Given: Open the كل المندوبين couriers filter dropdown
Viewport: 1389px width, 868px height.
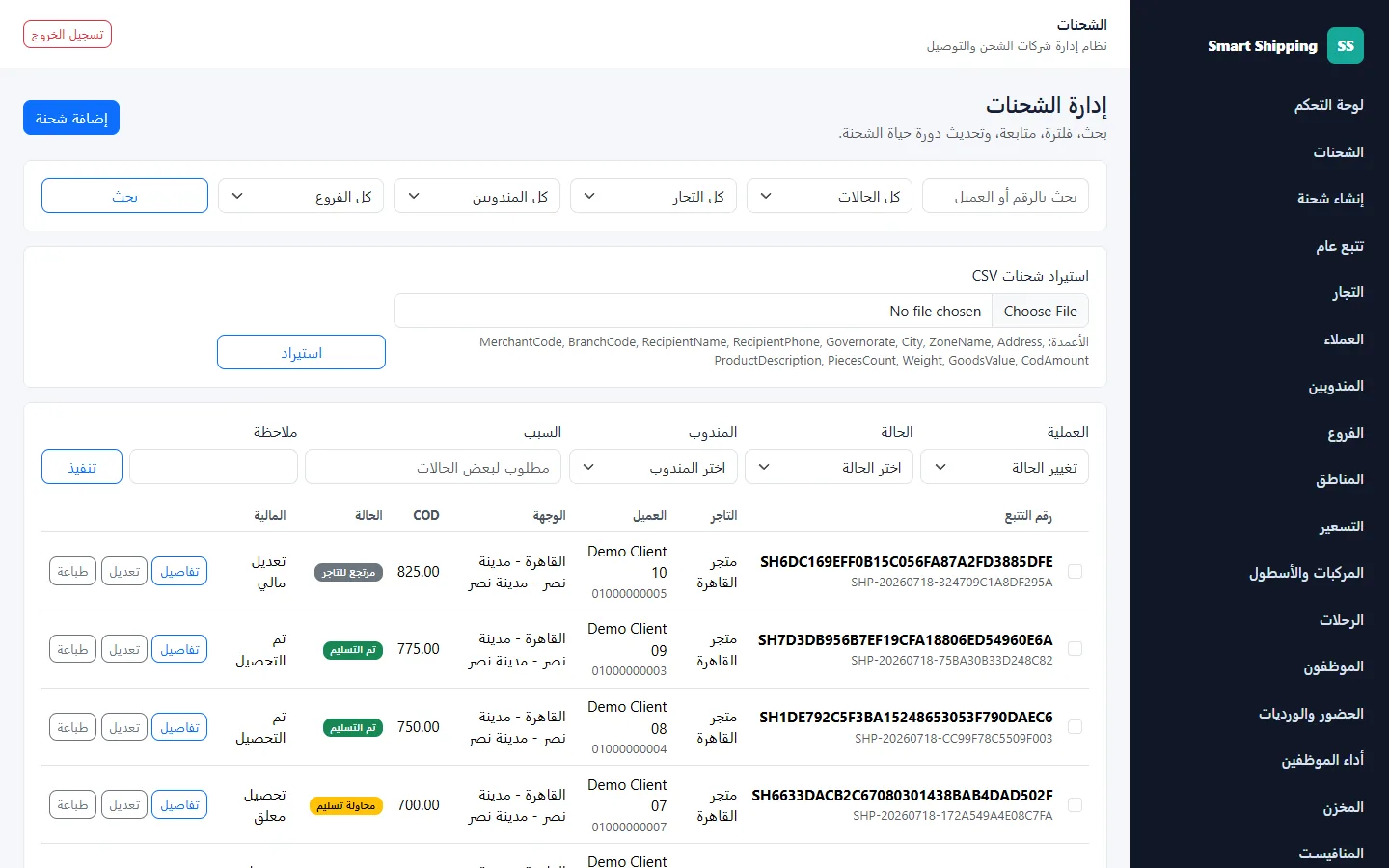Looking at the screenshot, I should tap(477, 196).
